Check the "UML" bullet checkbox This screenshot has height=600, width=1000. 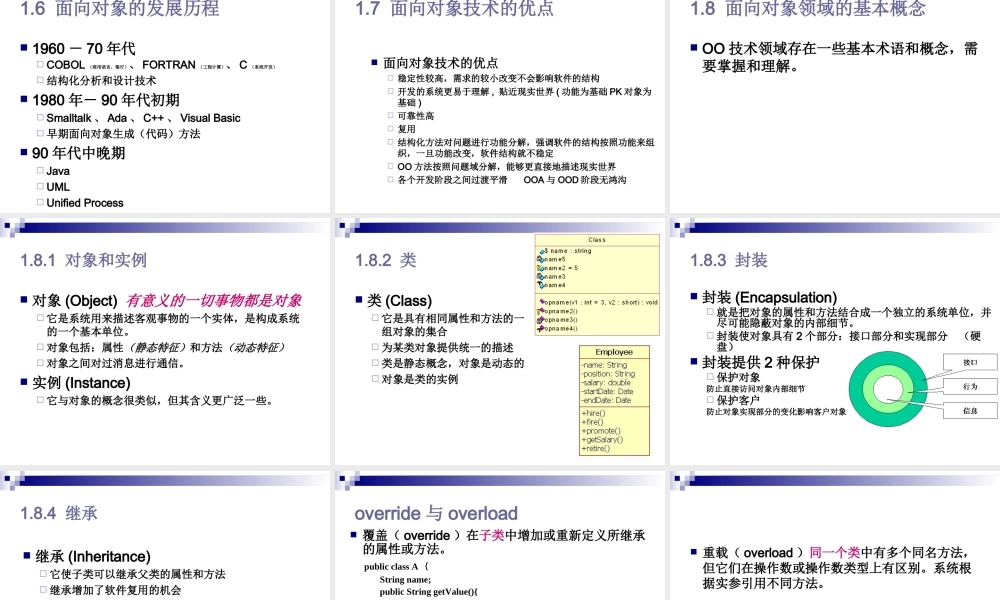click(x=40, y=187)
